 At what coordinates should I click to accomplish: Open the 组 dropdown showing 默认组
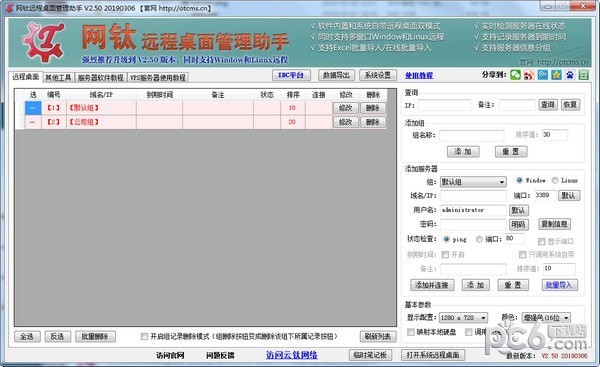pos(473,182)
